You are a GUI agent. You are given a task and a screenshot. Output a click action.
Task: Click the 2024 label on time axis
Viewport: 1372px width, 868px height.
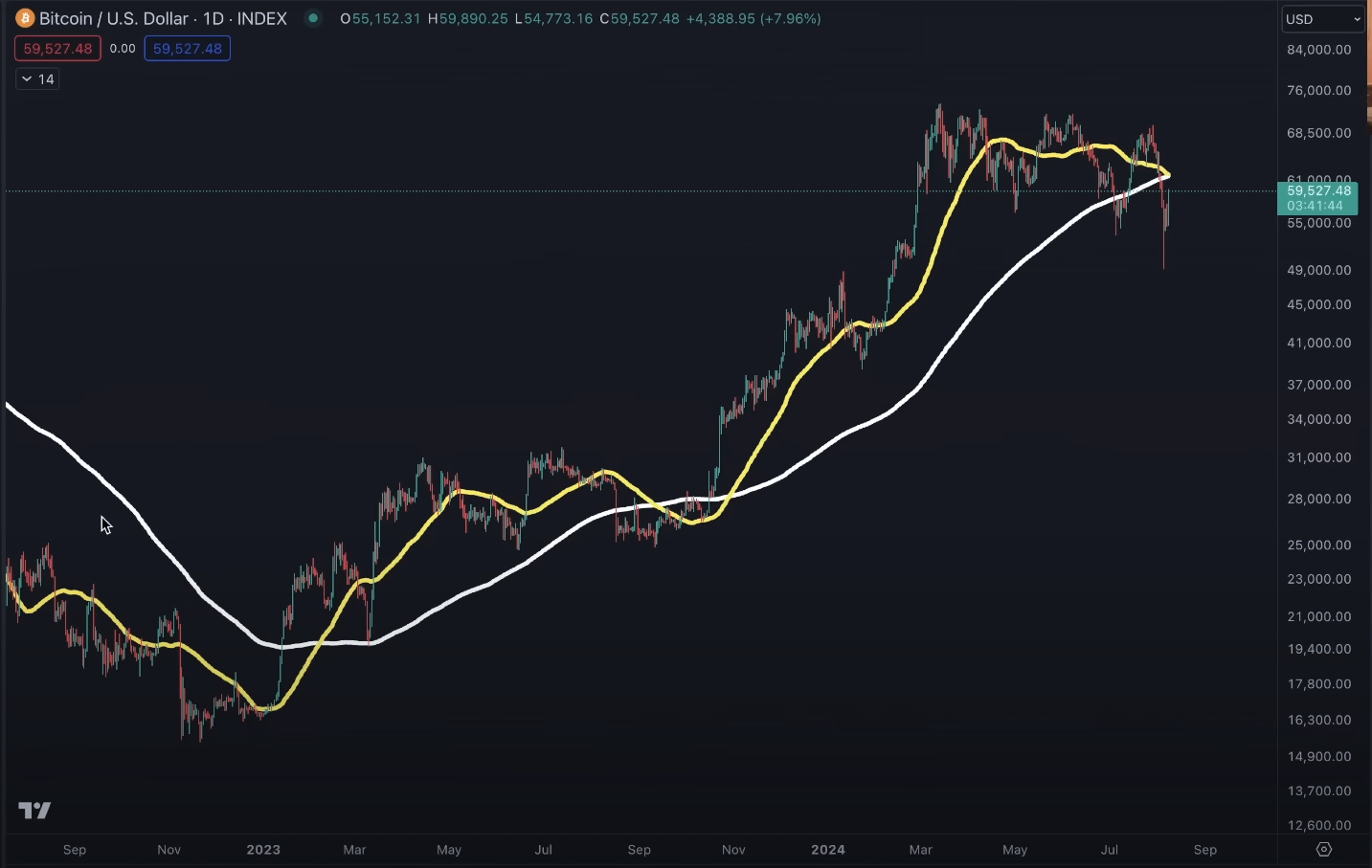828,850
